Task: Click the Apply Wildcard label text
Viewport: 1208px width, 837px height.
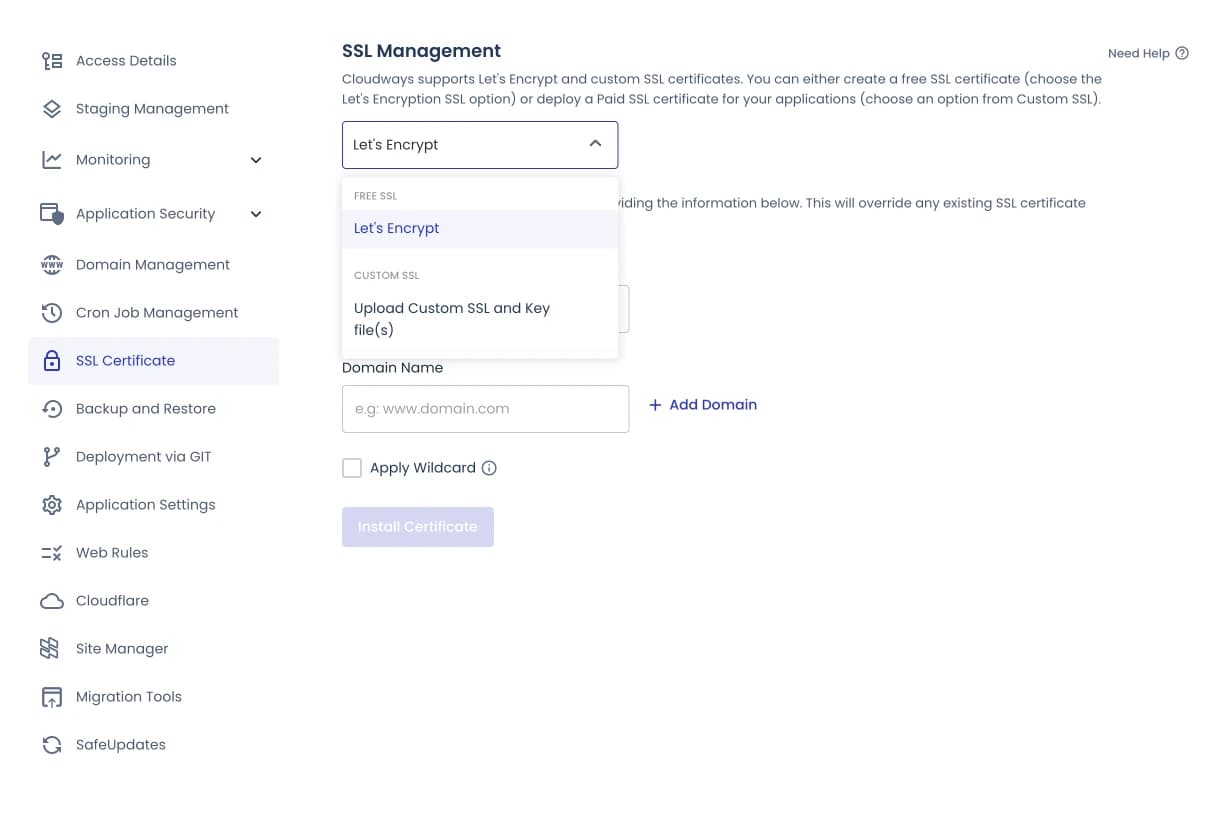Action: tap(423, 468)
